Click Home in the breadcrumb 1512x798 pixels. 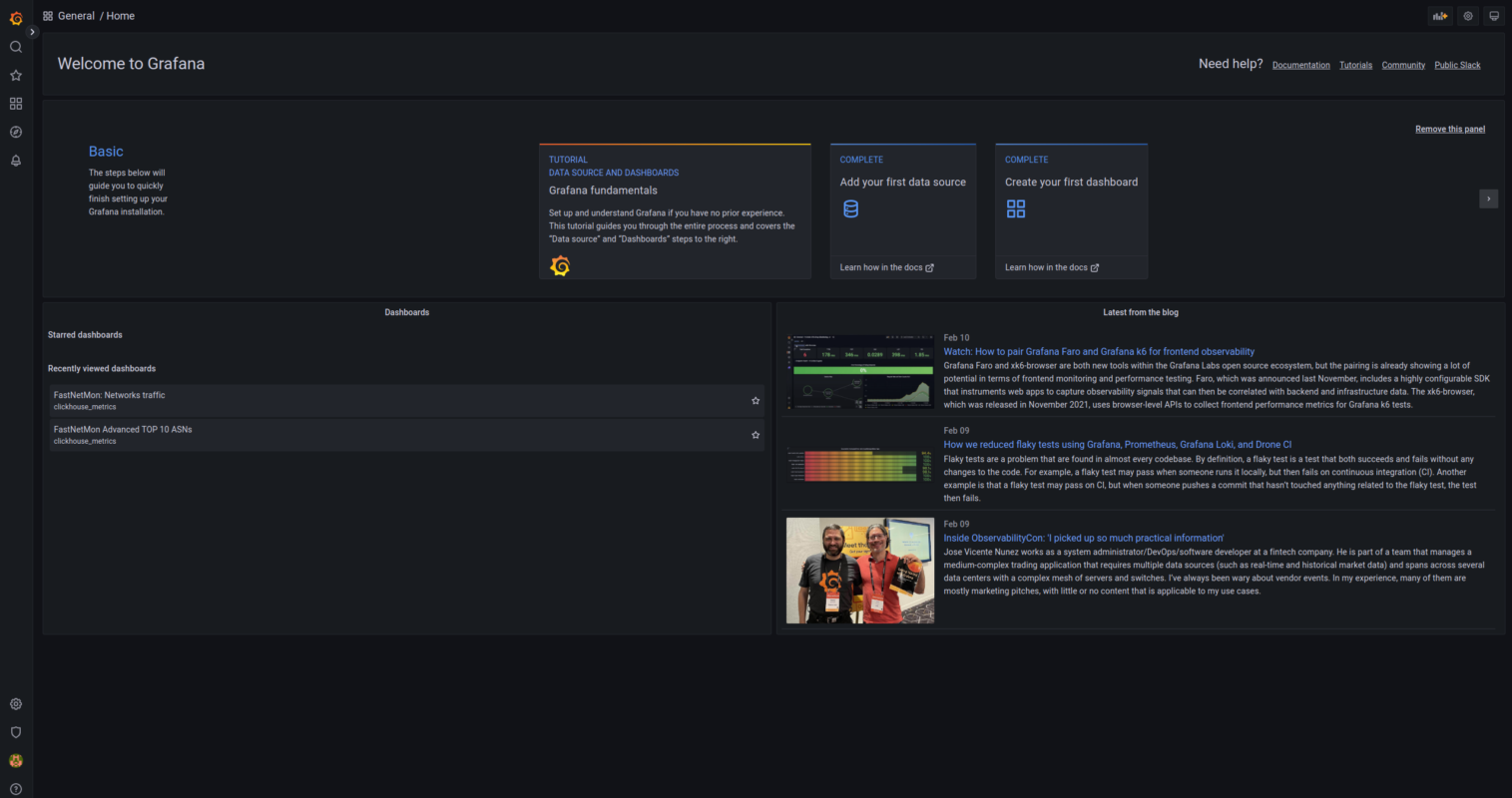[x=120, y=15]
